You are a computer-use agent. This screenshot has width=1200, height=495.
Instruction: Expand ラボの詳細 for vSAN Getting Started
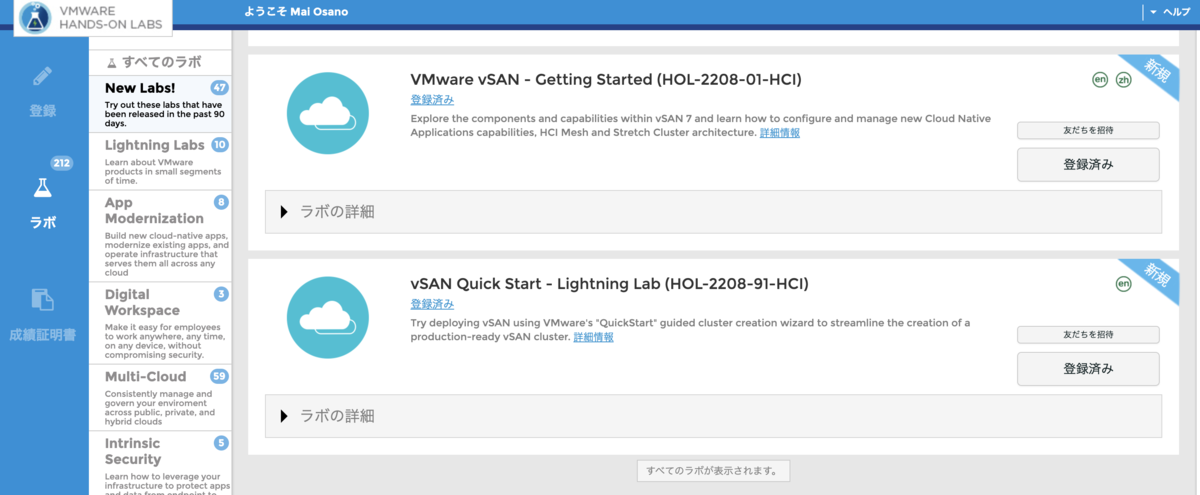713,211
